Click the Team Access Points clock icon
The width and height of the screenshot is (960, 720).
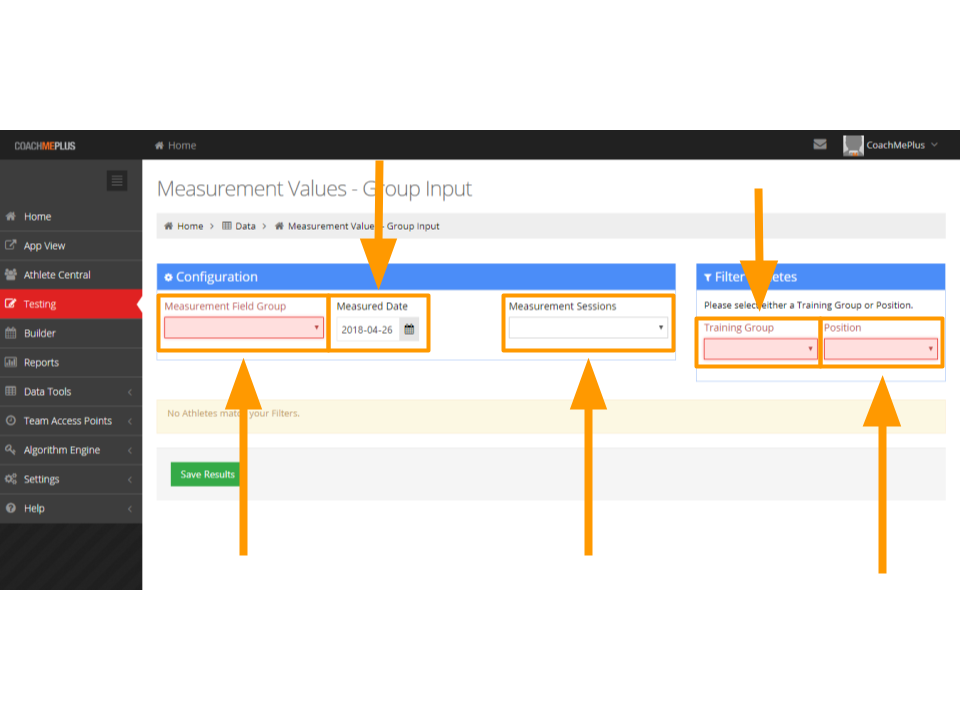pyautogui.click(x=11, y=421)
